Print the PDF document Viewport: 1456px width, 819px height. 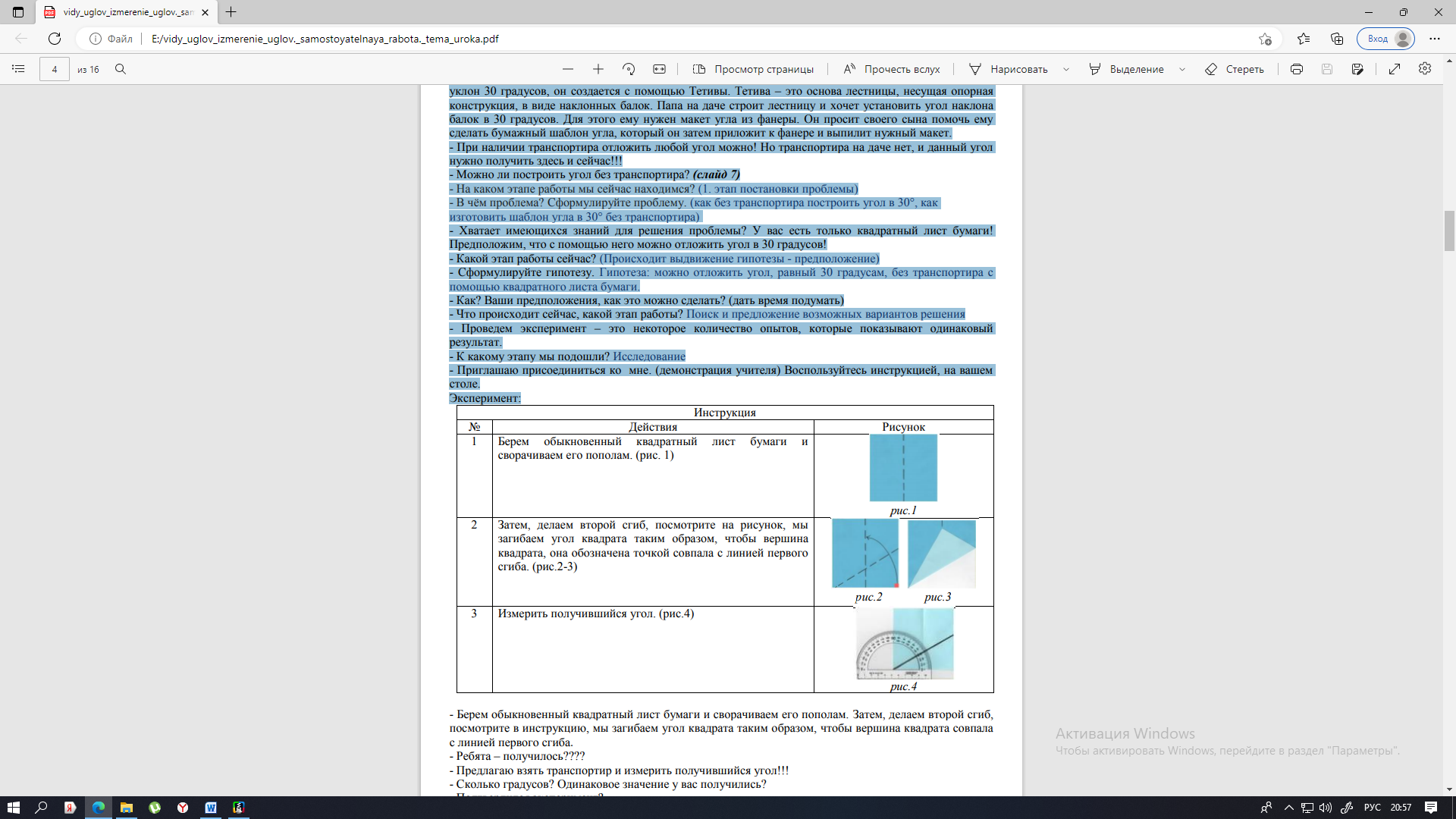tap(1297, 69)
